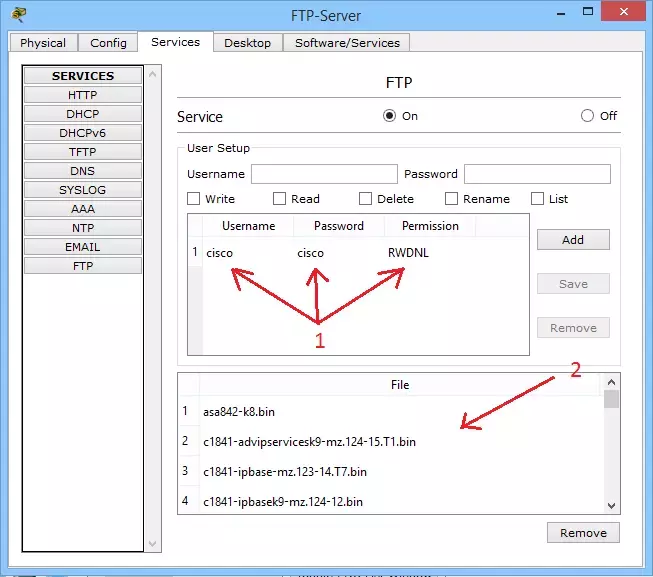
Task: Turn the FTP service Off
Action: (587, 116)
